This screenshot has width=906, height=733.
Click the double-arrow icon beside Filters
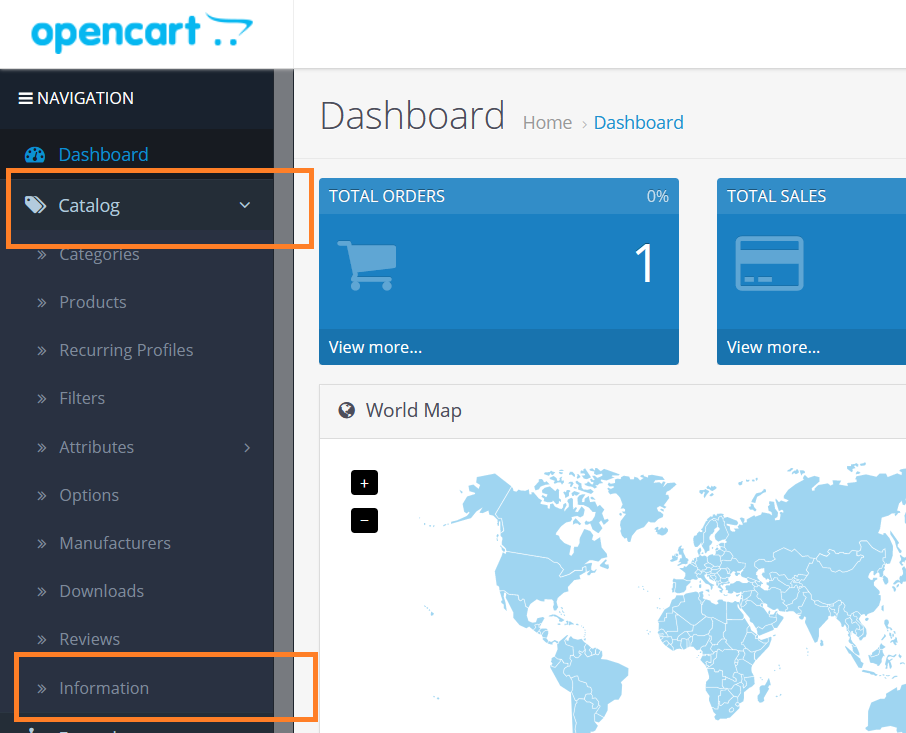(x=42, y=399)
